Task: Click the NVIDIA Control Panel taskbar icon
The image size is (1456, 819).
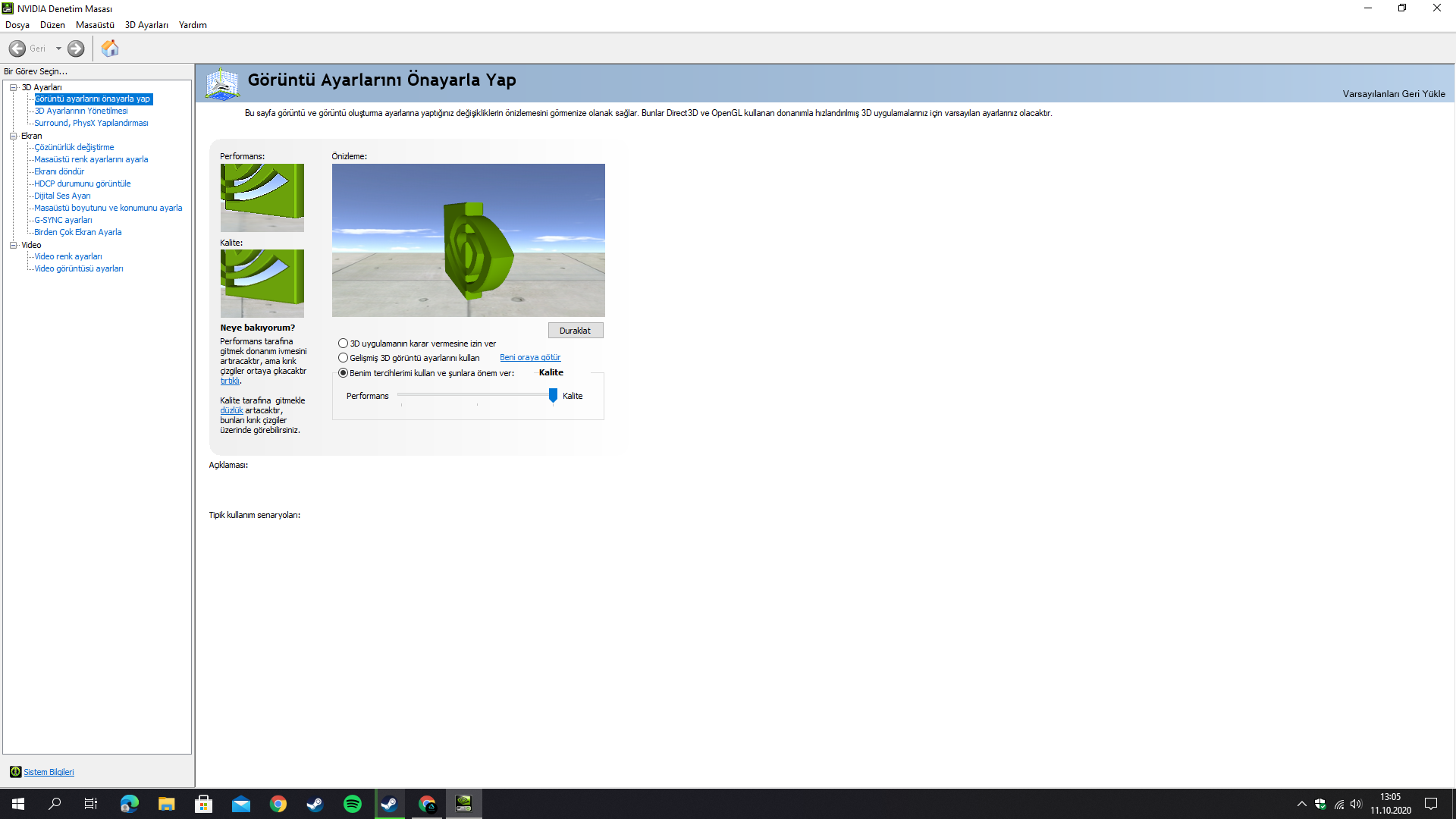Action: (x=463, y=804)
